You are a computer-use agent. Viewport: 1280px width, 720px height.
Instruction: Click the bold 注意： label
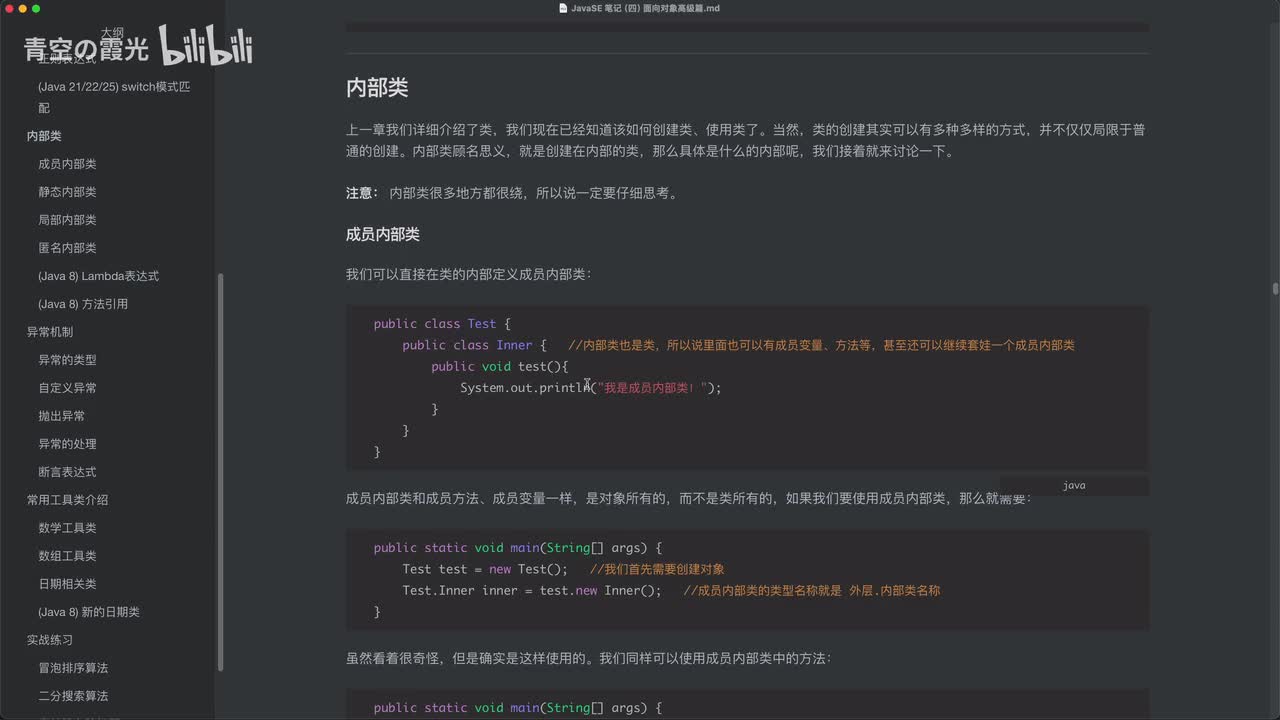[x=362, y=193]
